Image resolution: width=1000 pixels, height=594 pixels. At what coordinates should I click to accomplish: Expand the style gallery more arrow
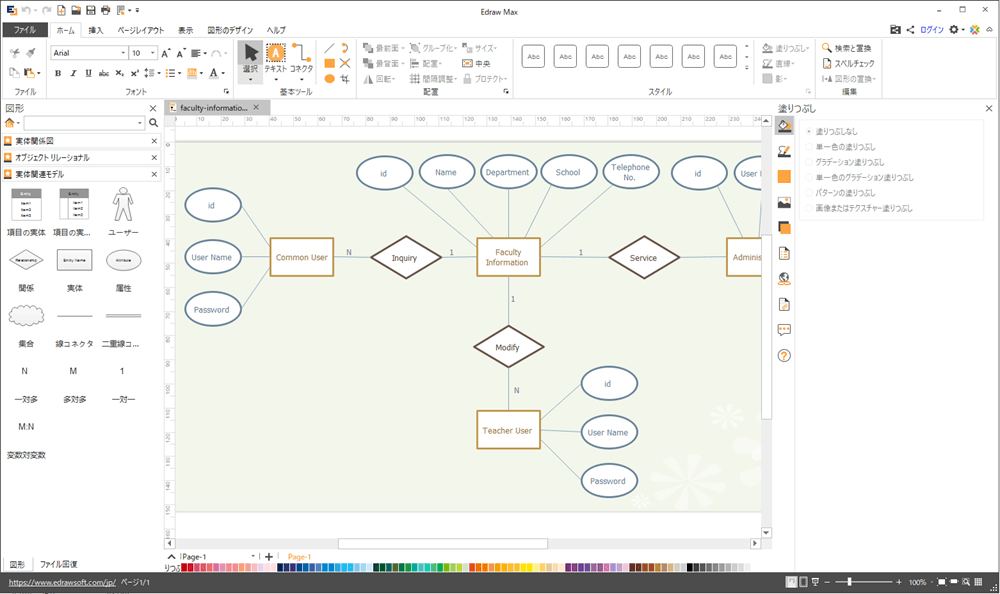coord(747,67)
